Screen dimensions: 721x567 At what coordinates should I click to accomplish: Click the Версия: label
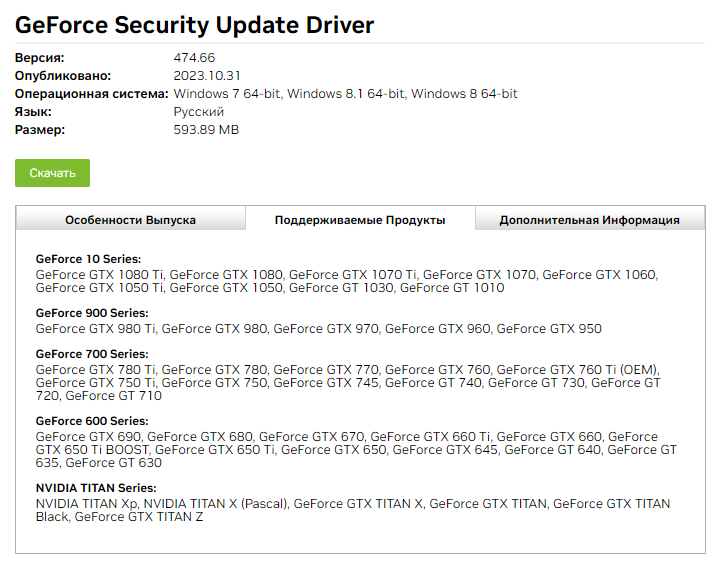click(40, 57)
